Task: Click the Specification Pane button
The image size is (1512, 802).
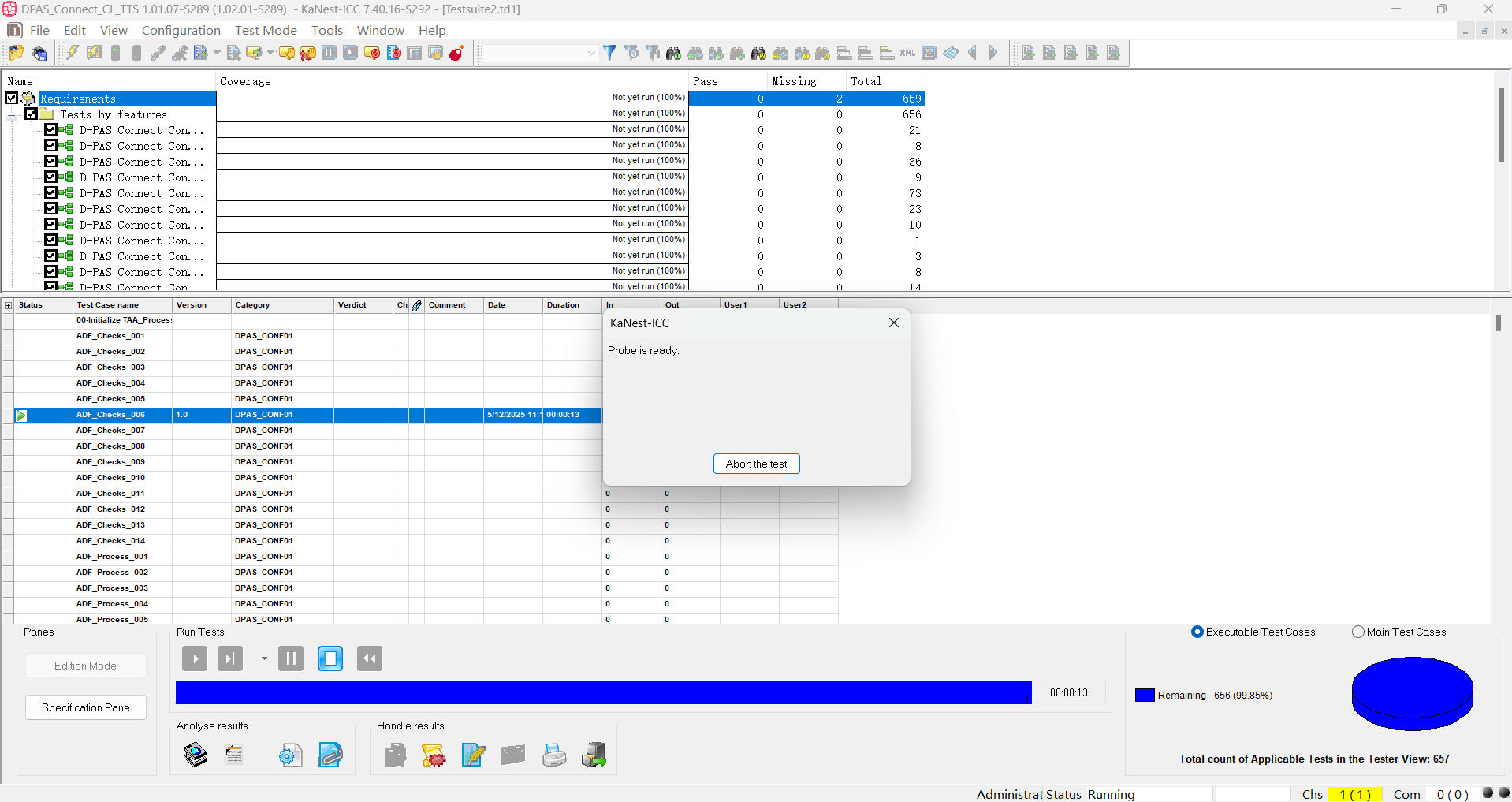Action: tap(86, 707)
